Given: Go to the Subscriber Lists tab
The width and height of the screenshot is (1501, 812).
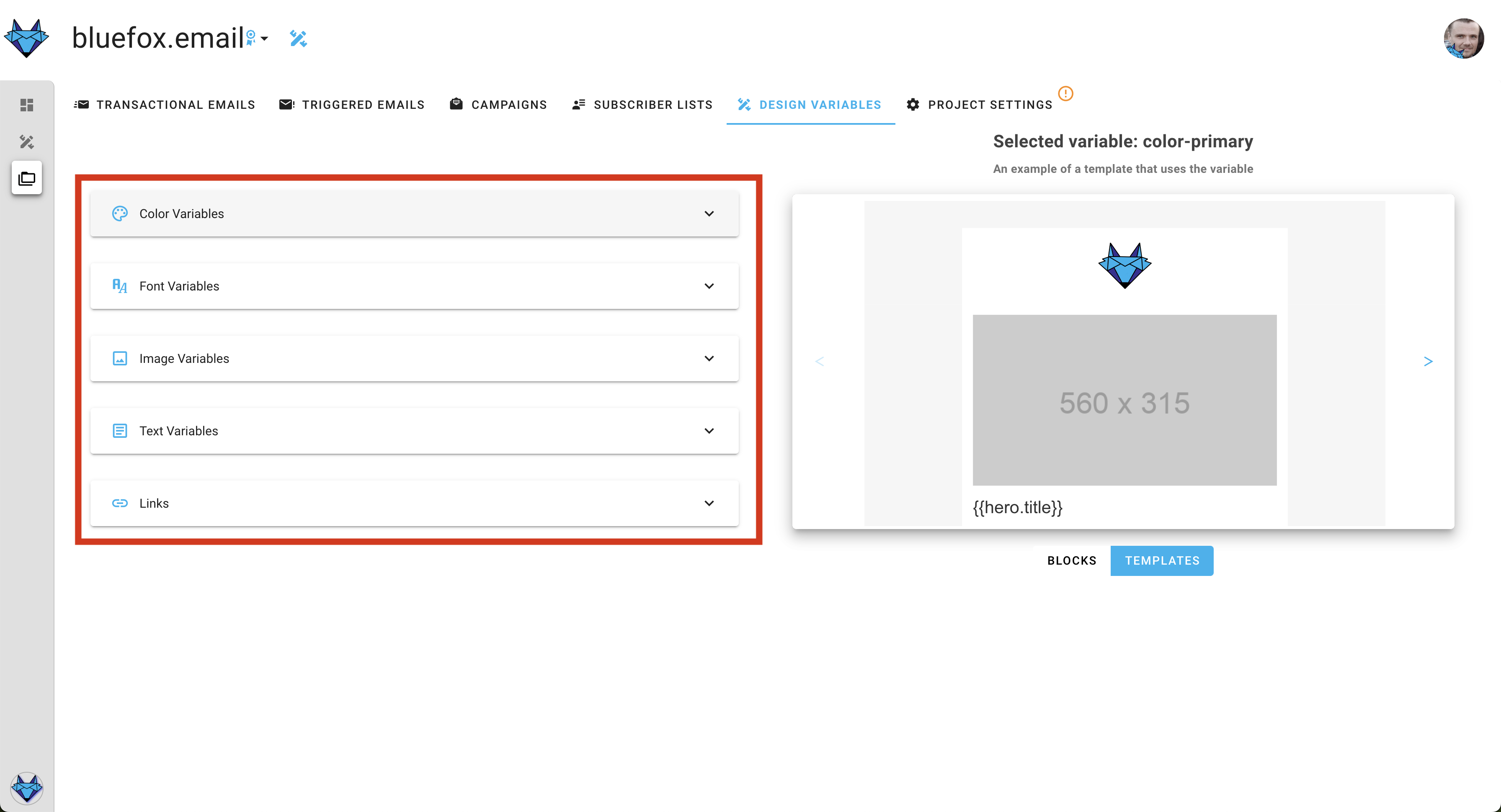Looking at the screenshot, I should point(642,104).
